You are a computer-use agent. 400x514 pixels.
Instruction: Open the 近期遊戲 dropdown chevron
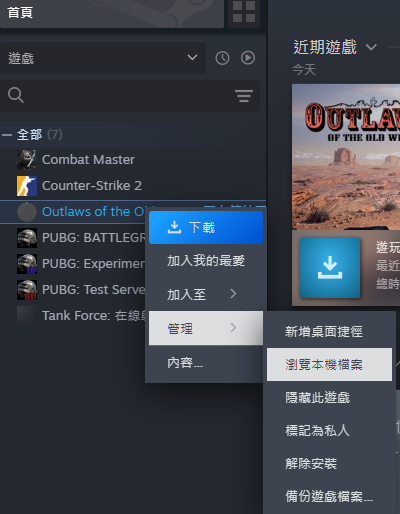[x=371, y=47]
